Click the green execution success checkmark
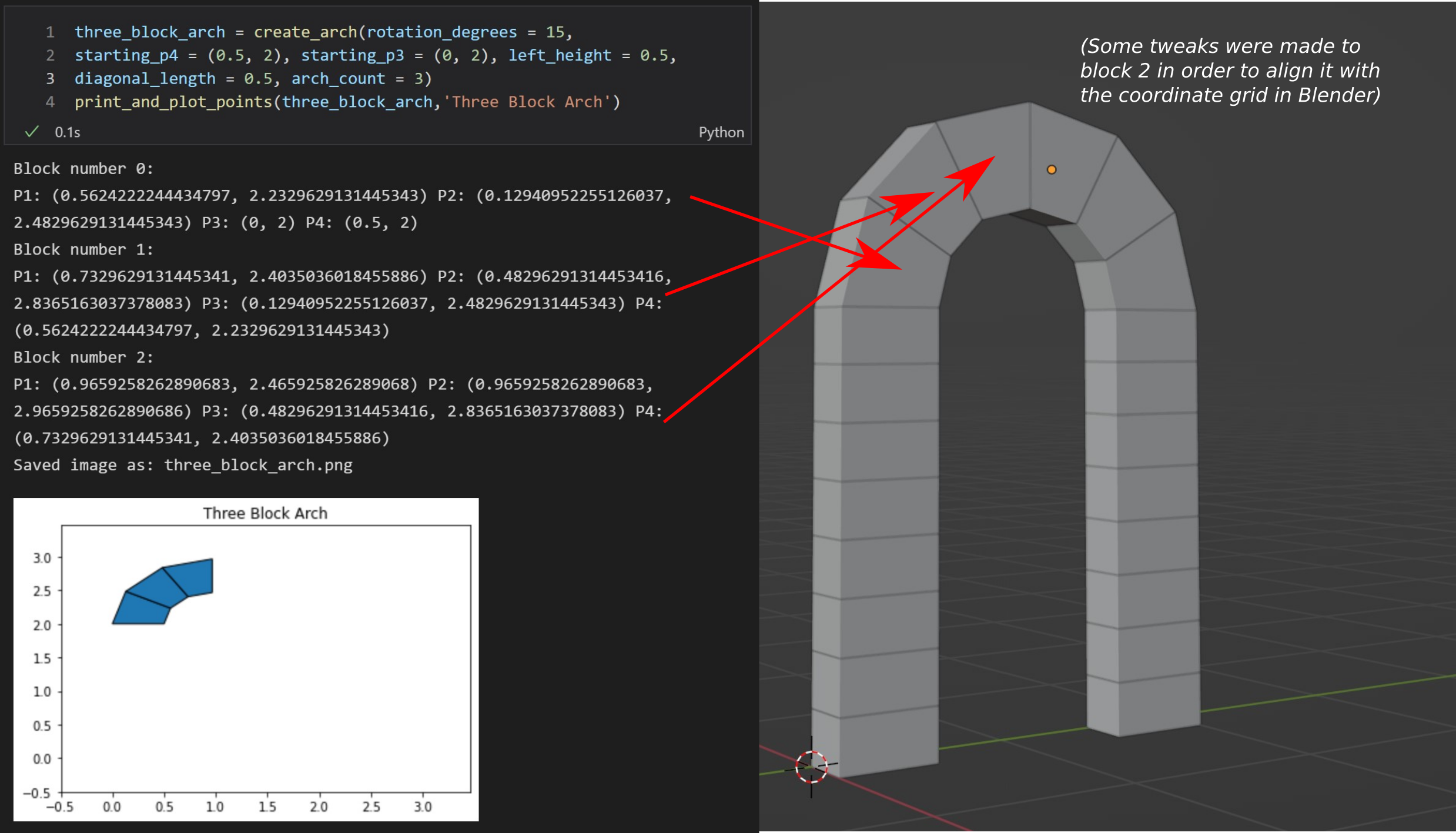 pos(32,132)
